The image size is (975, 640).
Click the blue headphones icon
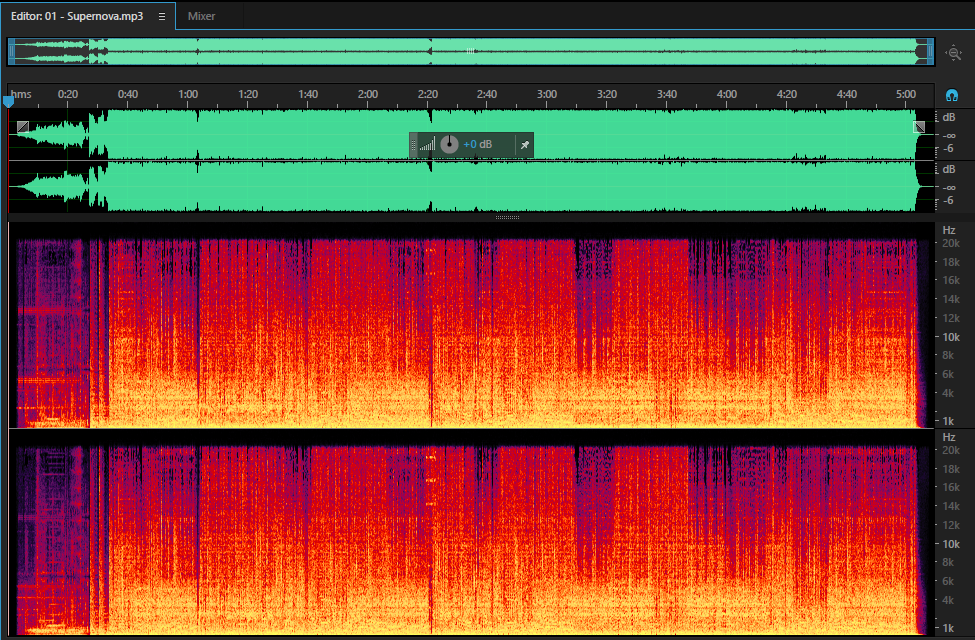point(951,95)
